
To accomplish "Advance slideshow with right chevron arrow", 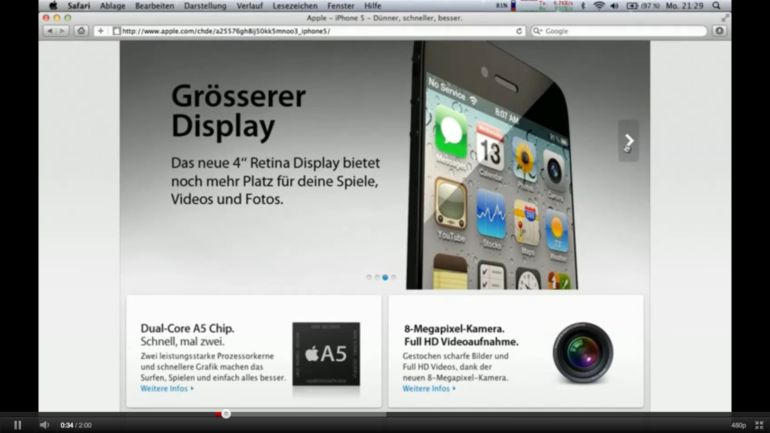I will (x=629, y=141).
